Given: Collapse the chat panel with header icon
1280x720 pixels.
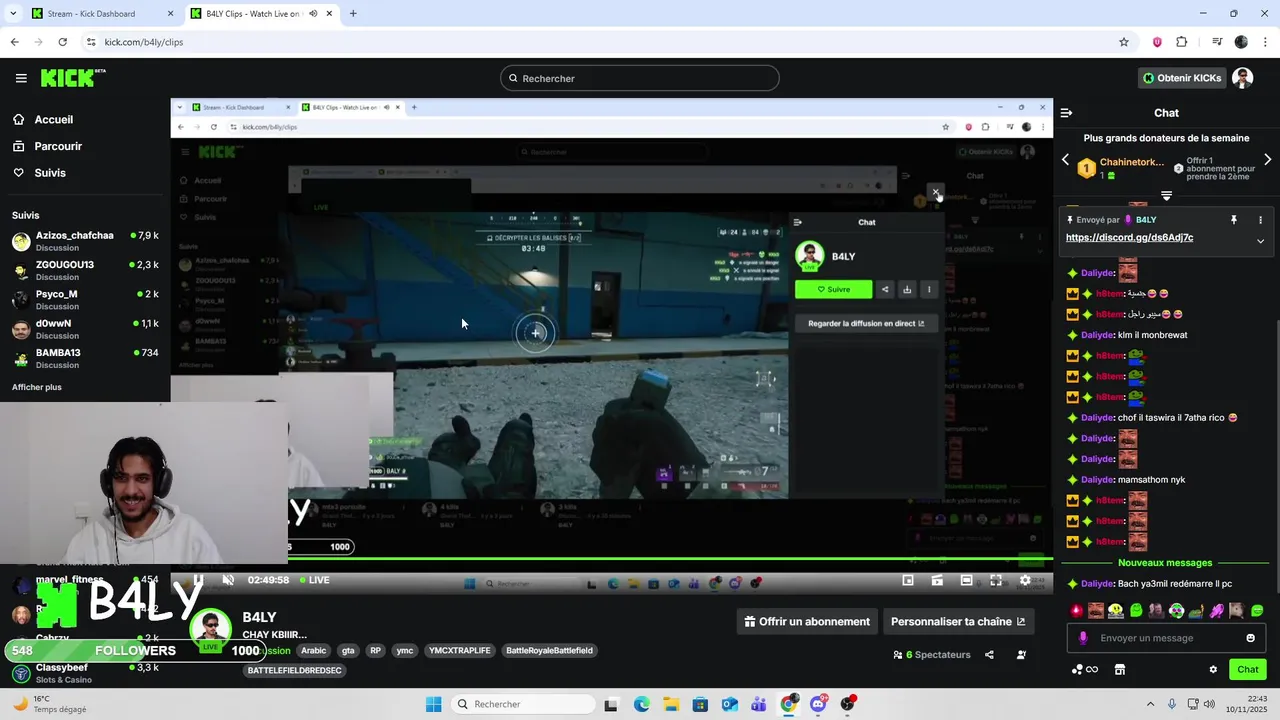Looking at the screenshot, I should [x=1066, y=113].
